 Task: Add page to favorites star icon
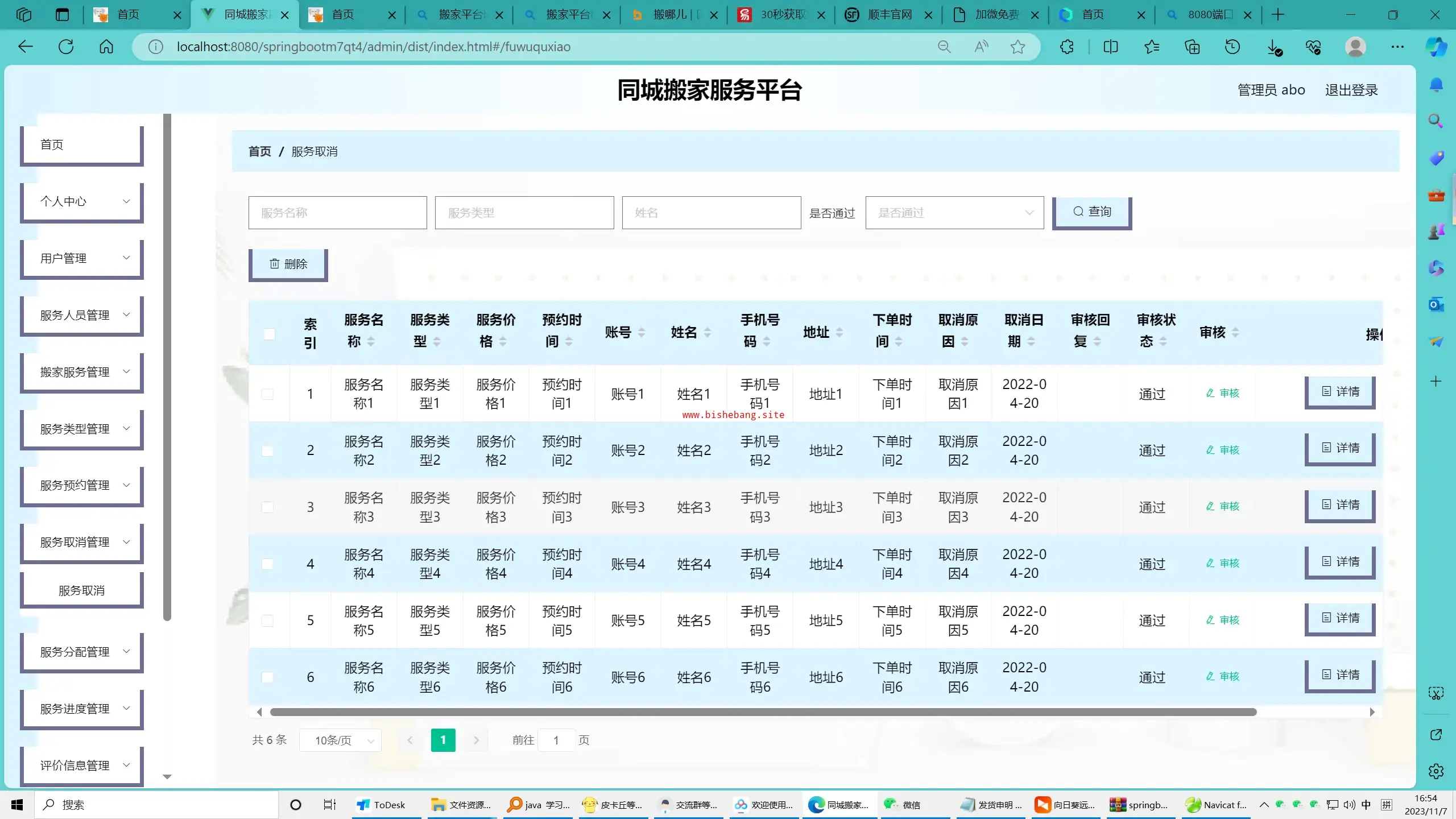click(x=1017, y=47)
